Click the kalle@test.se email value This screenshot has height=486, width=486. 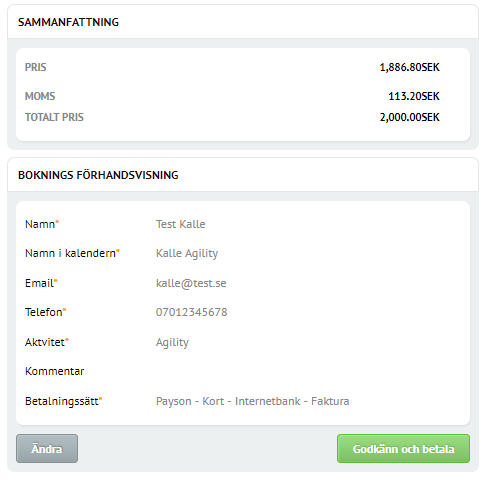coord(191,283)
